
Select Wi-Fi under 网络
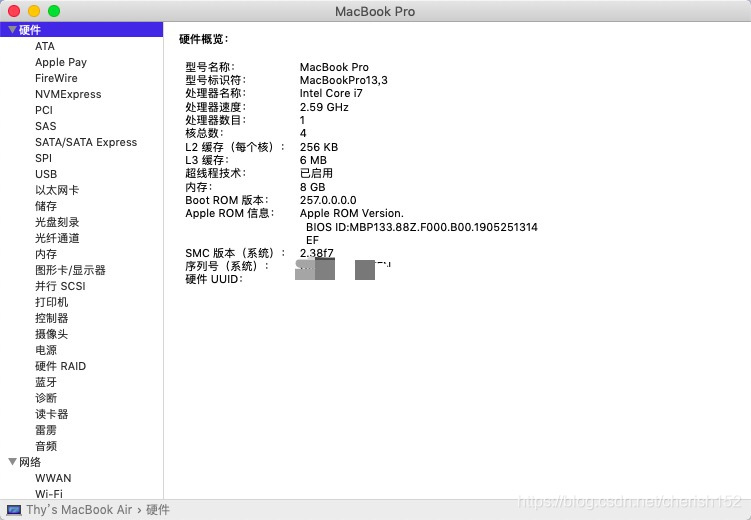49,494
